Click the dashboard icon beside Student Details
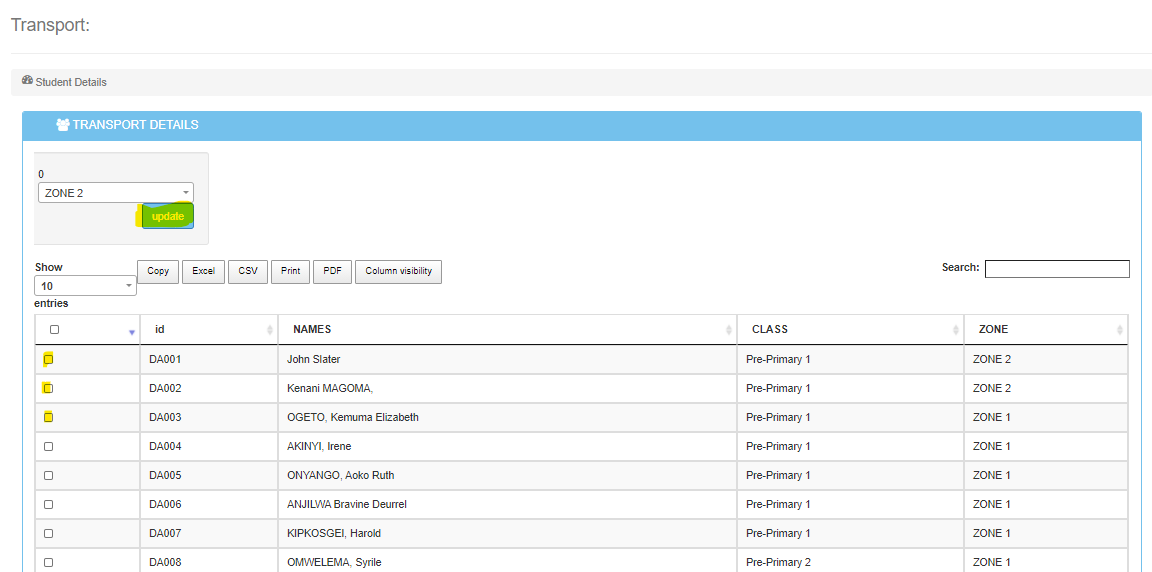 (27, 81)
